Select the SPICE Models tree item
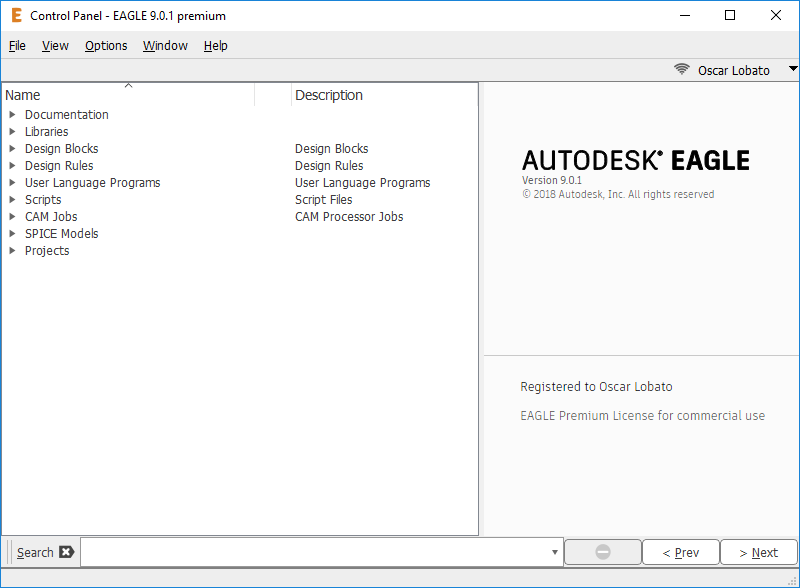Viewport: 800px width, 588px height. 62,234
